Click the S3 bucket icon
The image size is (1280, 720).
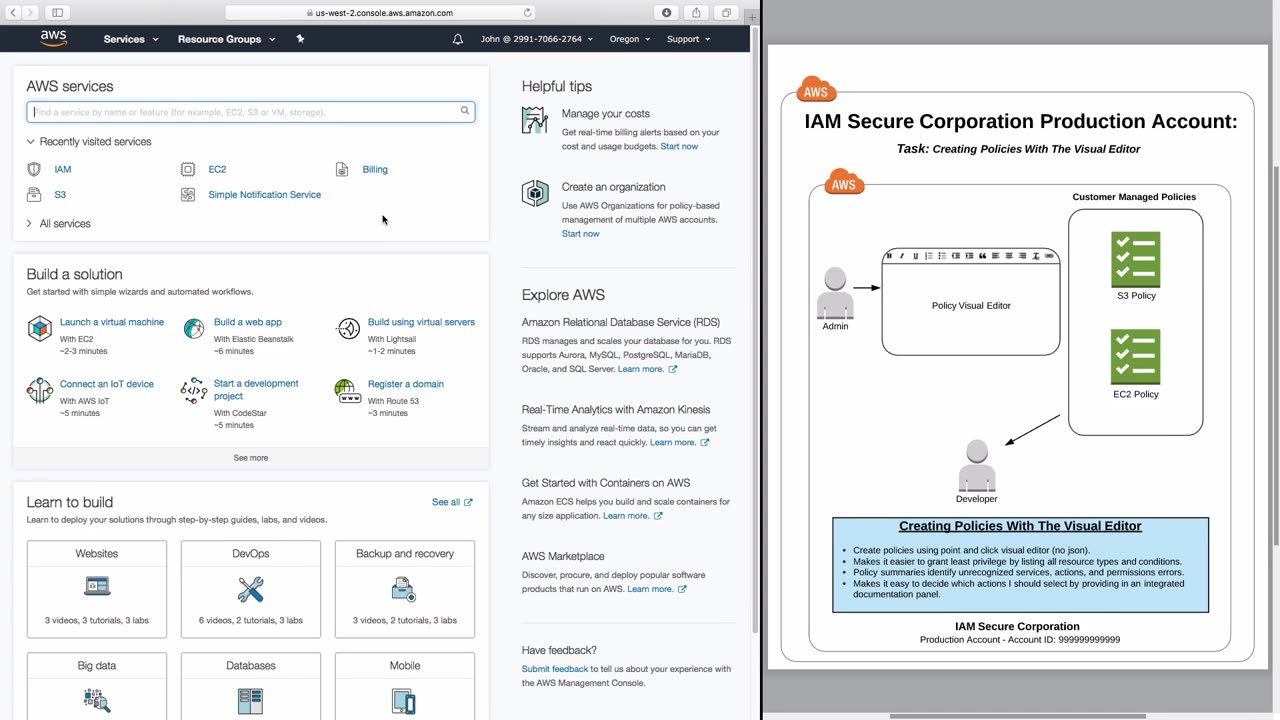tap(34, 195)
